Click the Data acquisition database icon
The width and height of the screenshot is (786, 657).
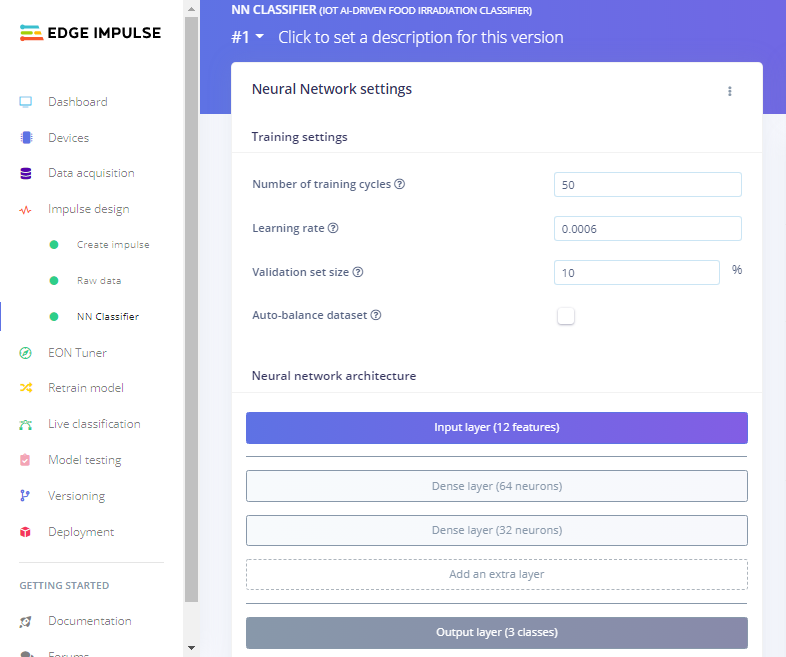26,173
